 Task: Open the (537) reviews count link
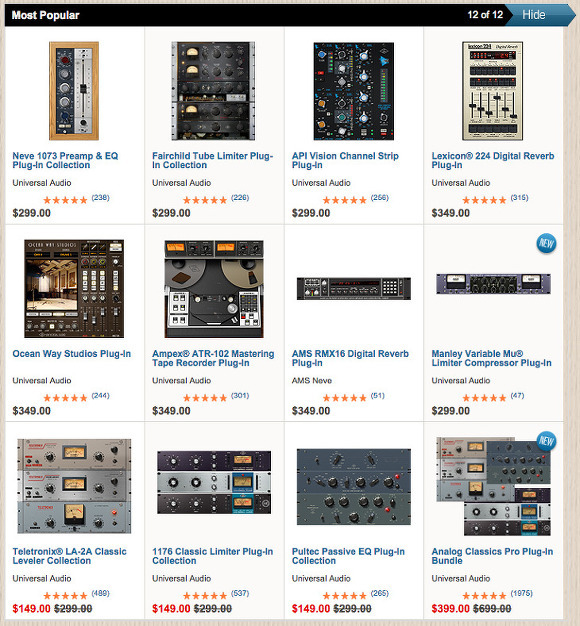240,593
